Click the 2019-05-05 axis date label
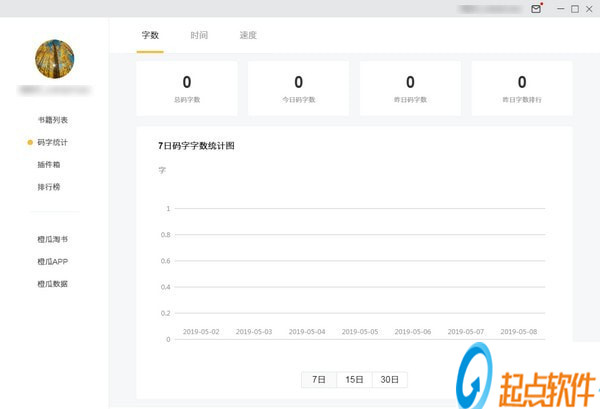600x409 pixels. (360, 331)
